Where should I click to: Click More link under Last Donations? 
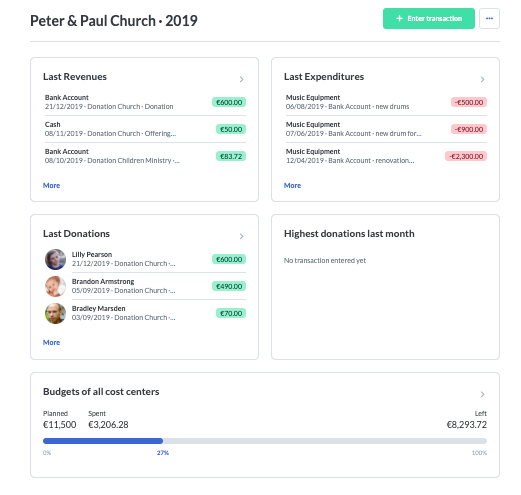(x=51, y=343)
